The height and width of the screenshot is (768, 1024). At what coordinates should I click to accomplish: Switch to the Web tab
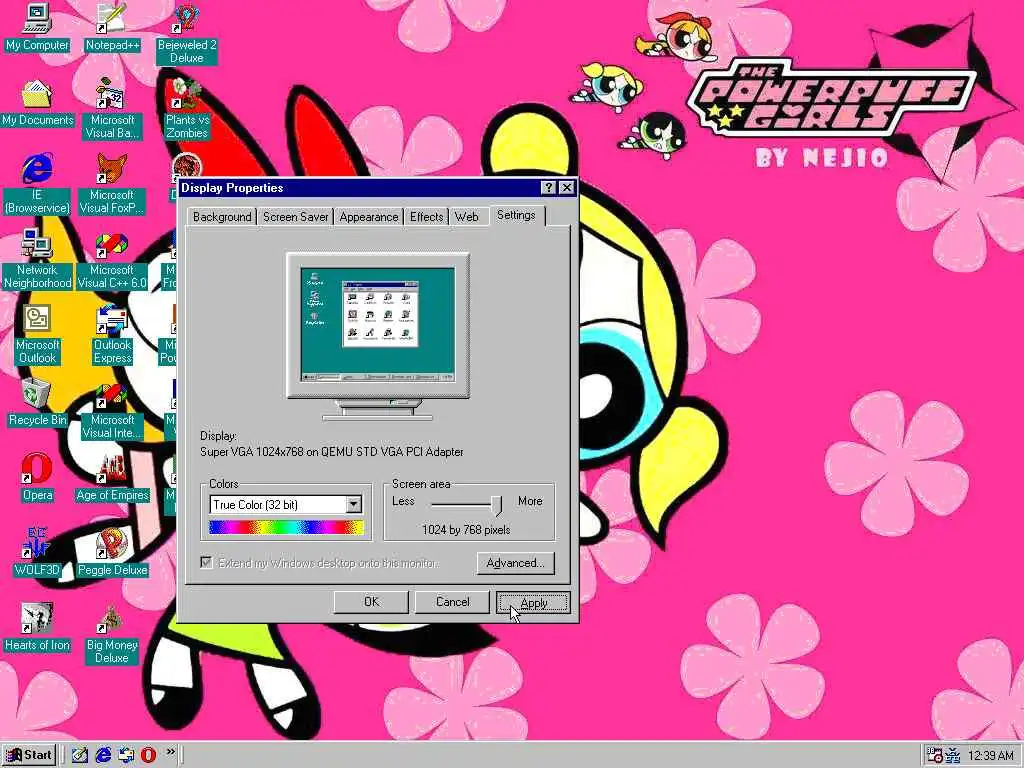466,217
